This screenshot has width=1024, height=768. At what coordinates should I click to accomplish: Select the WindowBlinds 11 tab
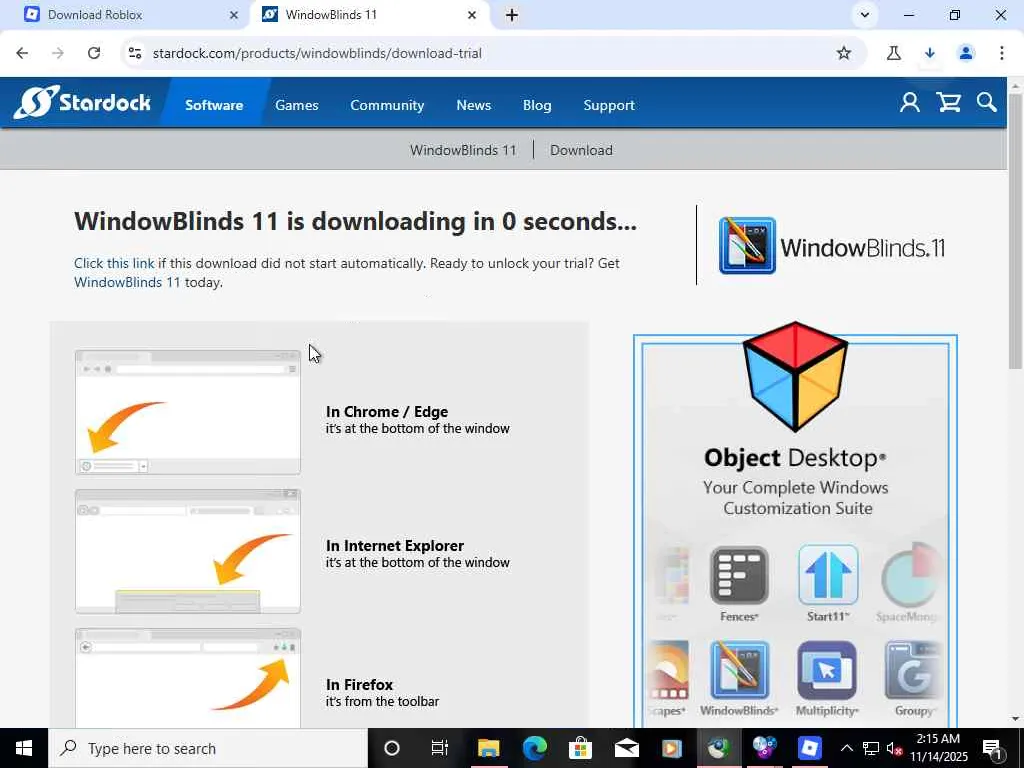[369, 14]
